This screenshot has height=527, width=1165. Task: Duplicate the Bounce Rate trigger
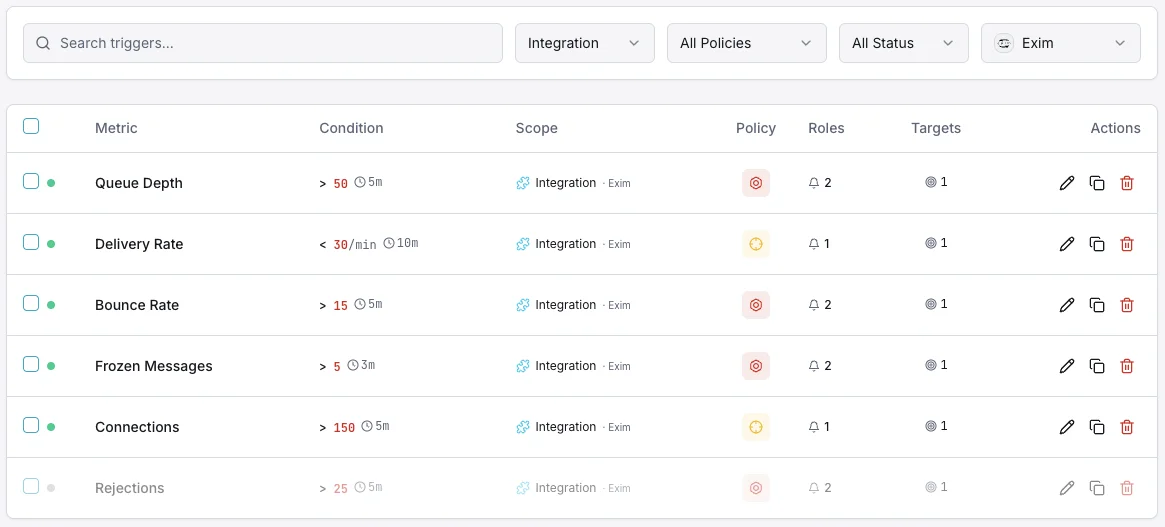pyautogui.click(x=1097, y=305)
